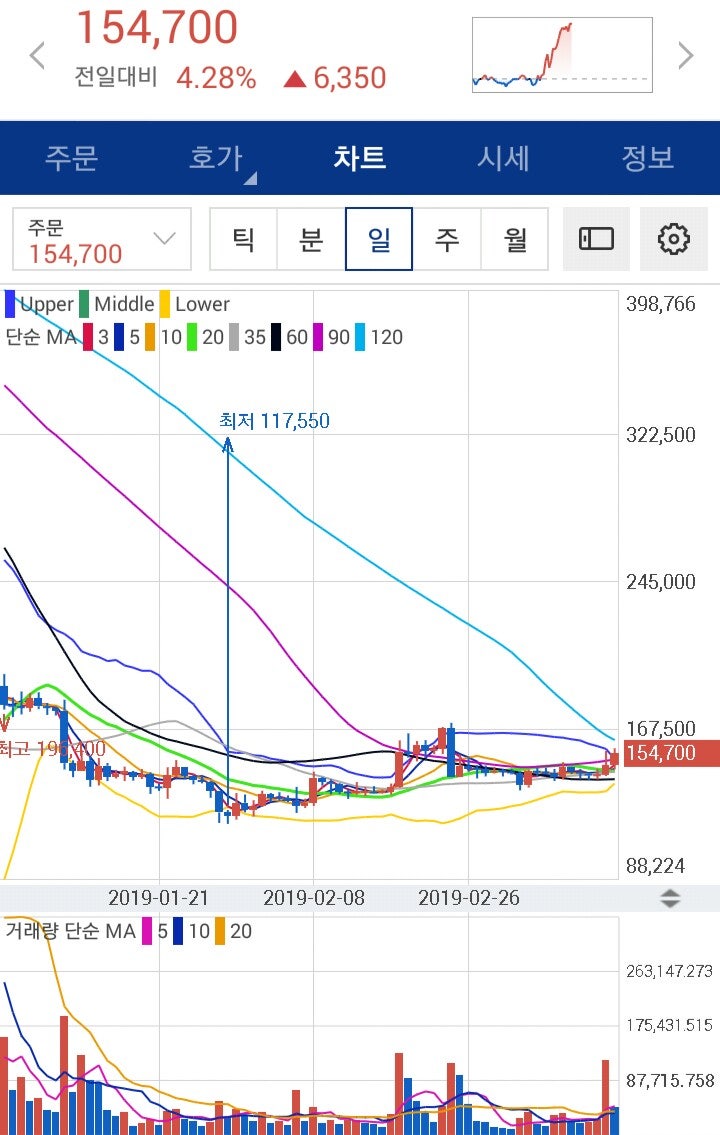Open the 정보 tab
Image resolution: width=720 pixels, height=1135 pixels.
click(x=648, y=158)
